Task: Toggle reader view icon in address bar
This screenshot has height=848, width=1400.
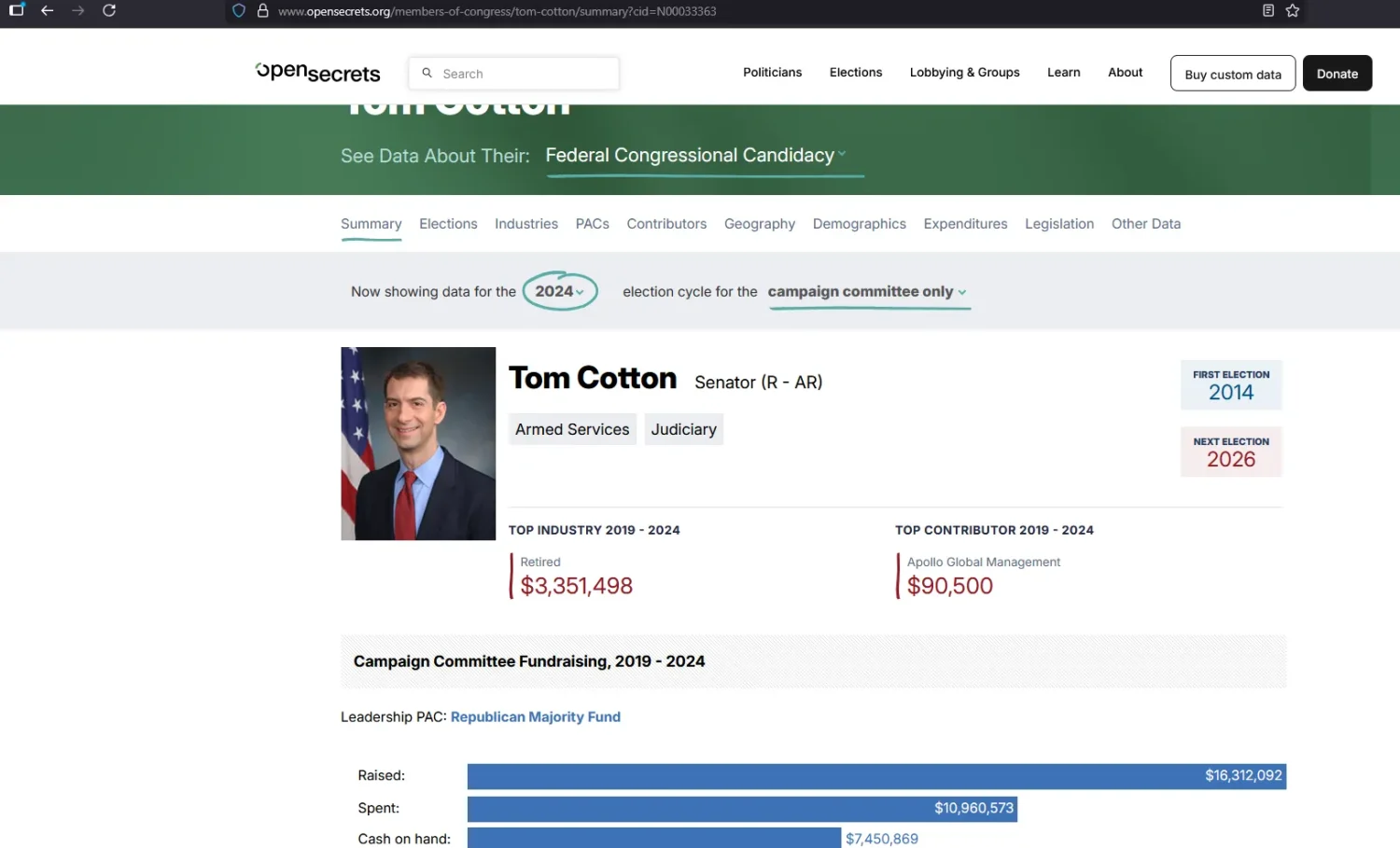Action: [1268, 11]
